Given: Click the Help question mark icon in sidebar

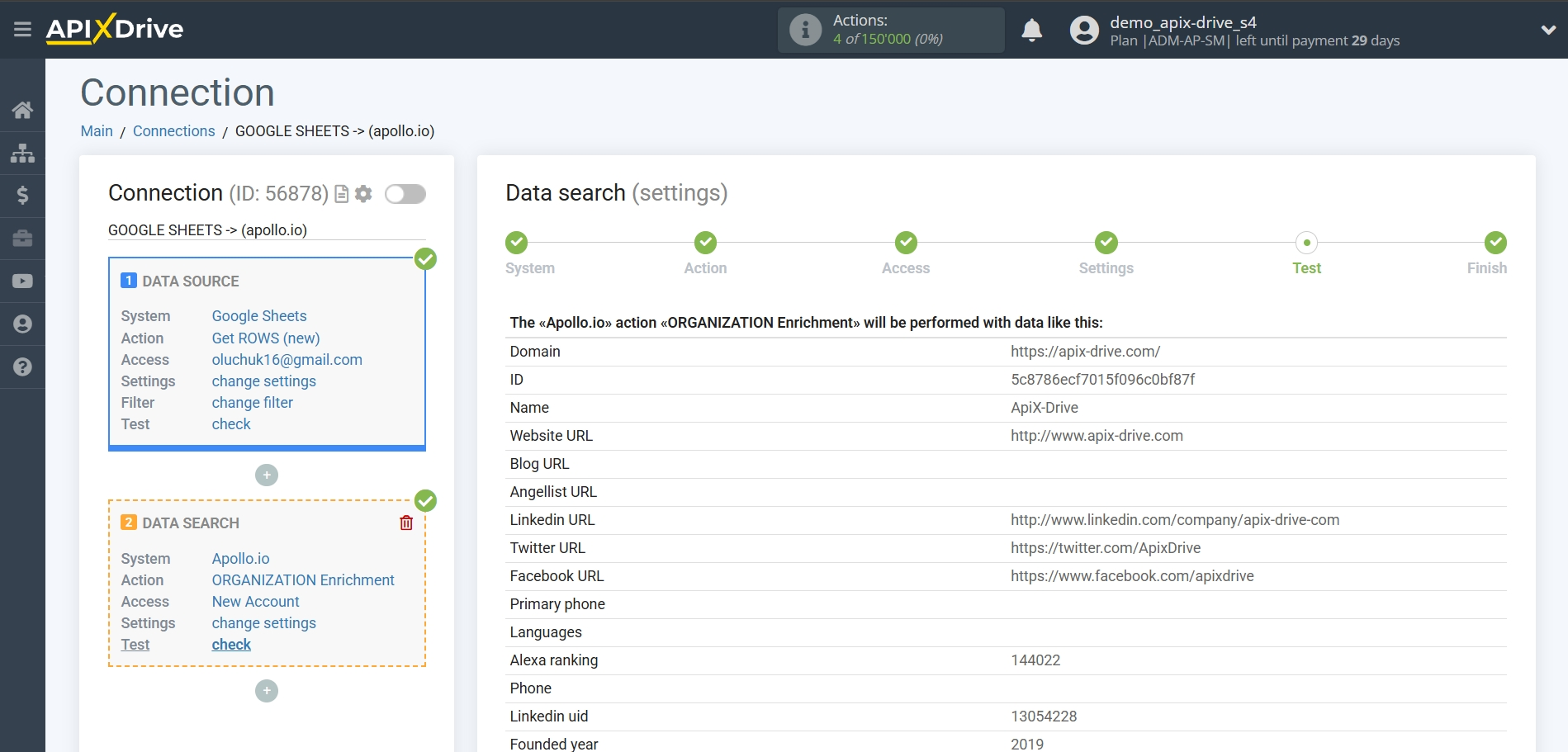Looking at the screenshot, I should point(22,367).
